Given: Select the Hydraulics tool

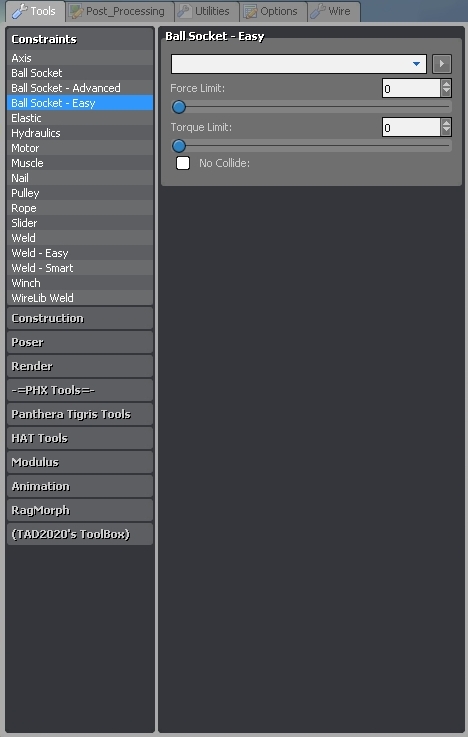Looking at the screenshot, I should 80,133.
